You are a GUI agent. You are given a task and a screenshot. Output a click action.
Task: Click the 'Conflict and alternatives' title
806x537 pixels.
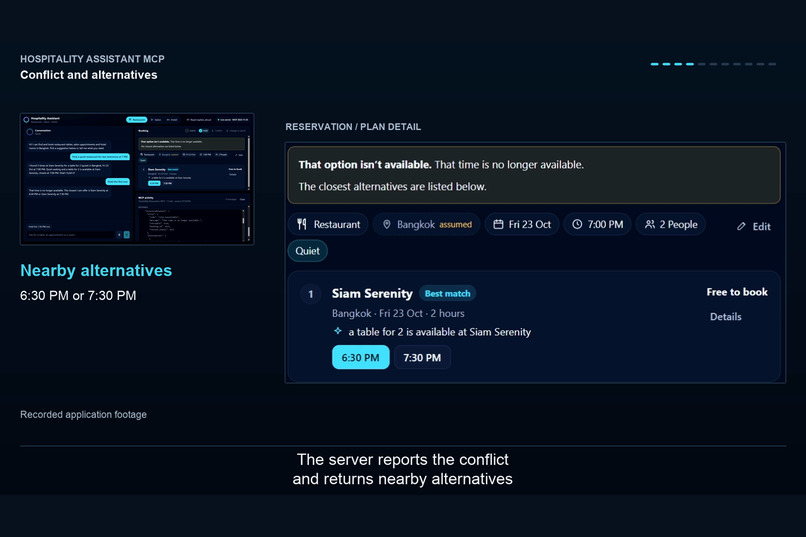pyautogui.click(x=89, y=75)
